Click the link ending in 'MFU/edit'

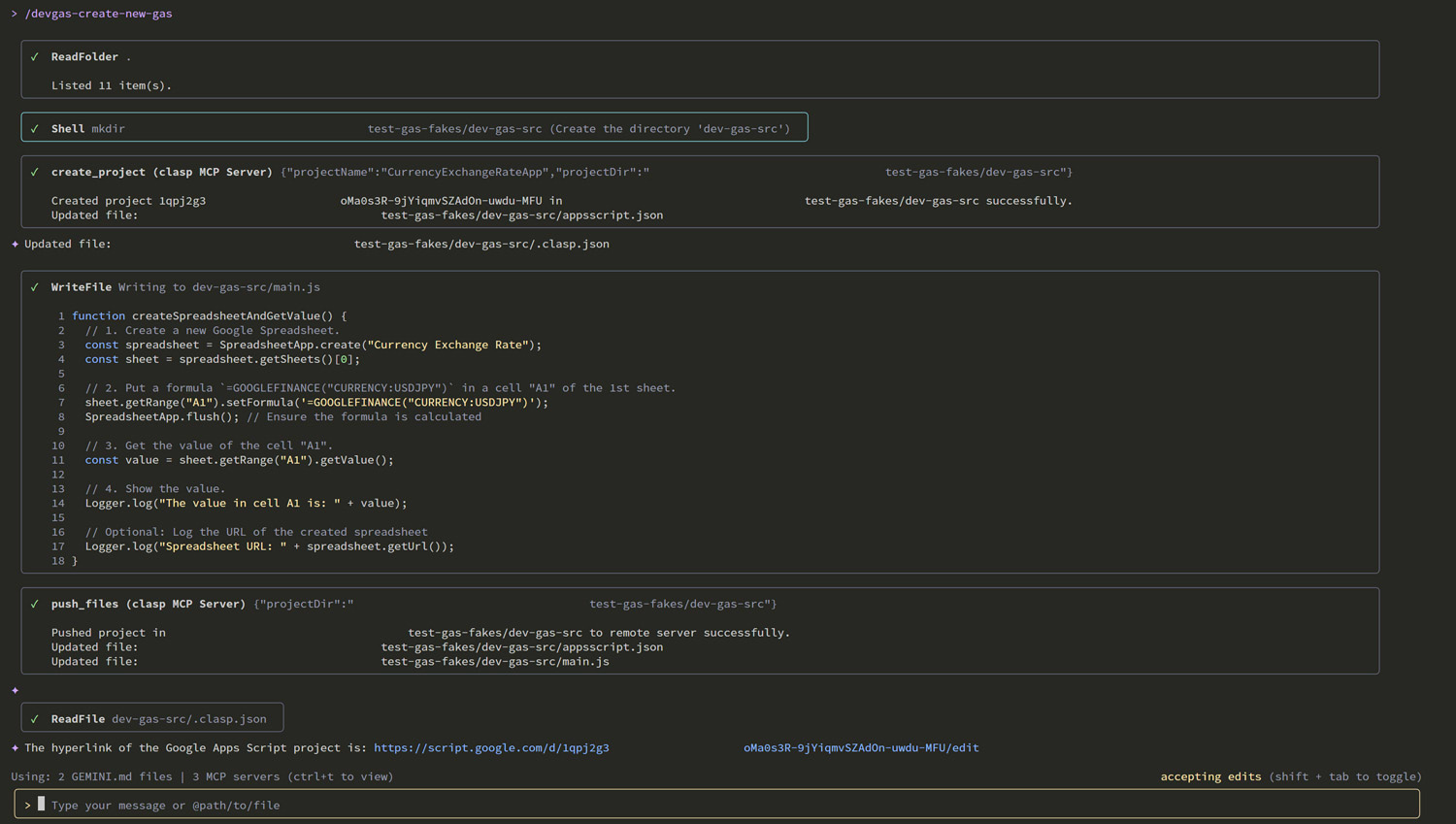(x=861, y=748)
